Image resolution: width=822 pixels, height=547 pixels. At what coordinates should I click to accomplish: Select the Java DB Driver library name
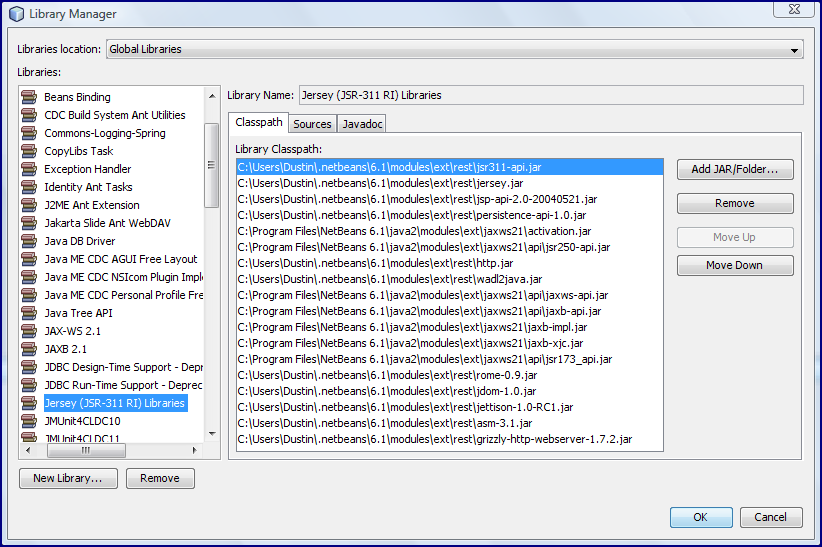80,241
